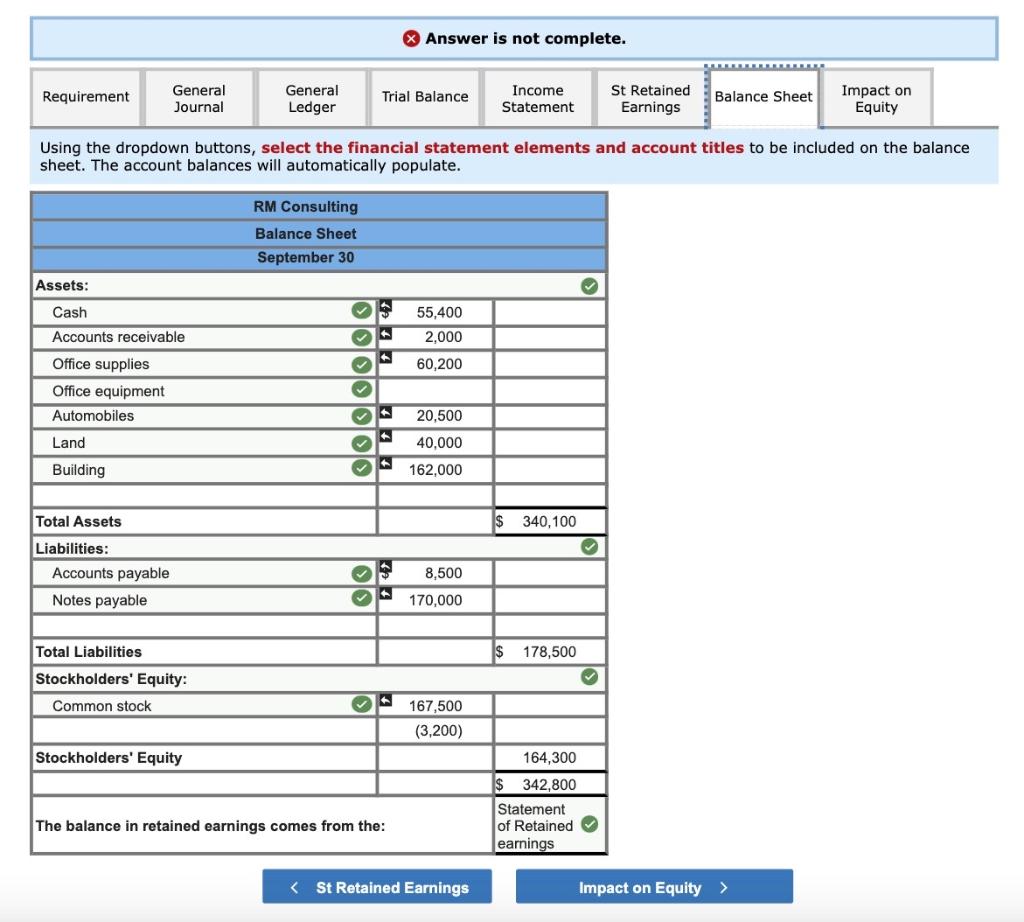Click green checkmark beside Office equipment
This screenshot has width=1024, height=922.
(x=361, y=389)
